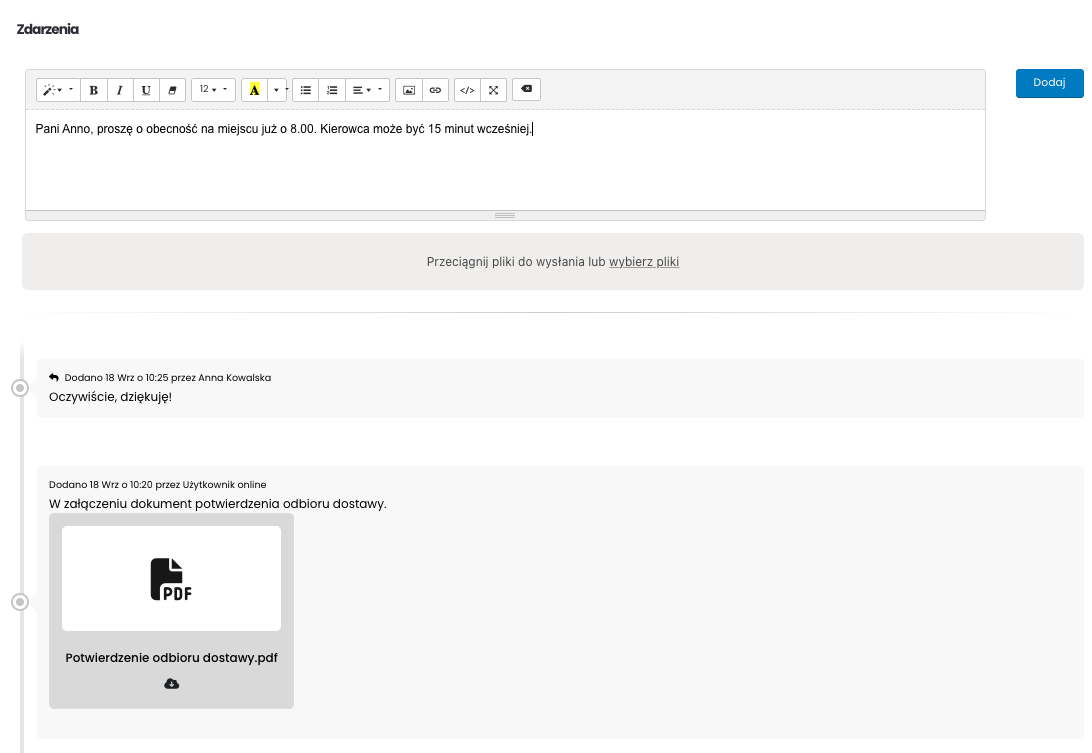This screenshot has width=1092, height=753.
Task: Toggle italic text formatting
Action: (x=120, y=90)
